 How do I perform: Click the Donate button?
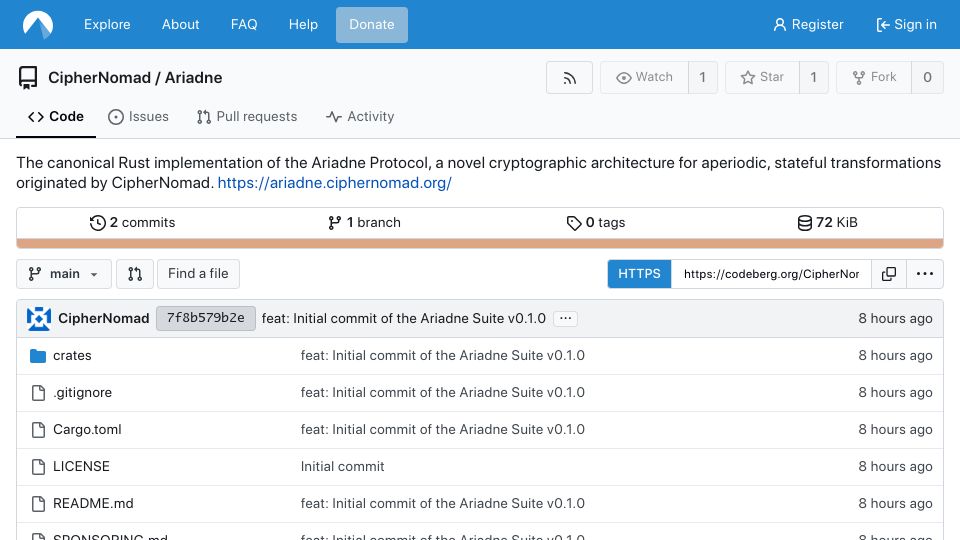coord(372,24)
